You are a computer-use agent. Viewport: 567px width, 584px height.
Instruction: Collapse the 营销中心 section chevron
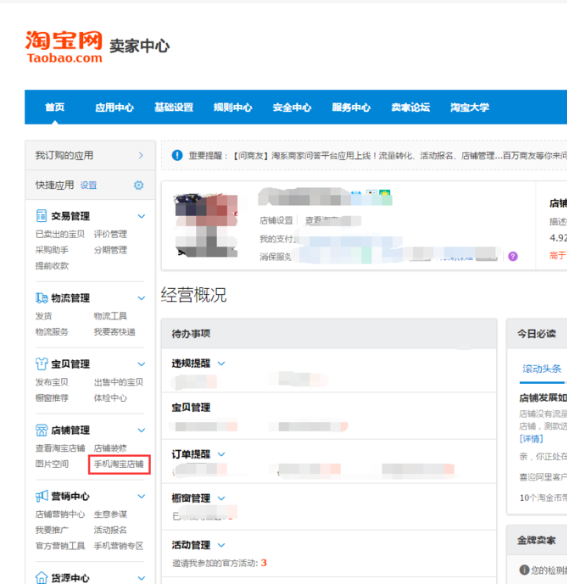pos(141,496)
